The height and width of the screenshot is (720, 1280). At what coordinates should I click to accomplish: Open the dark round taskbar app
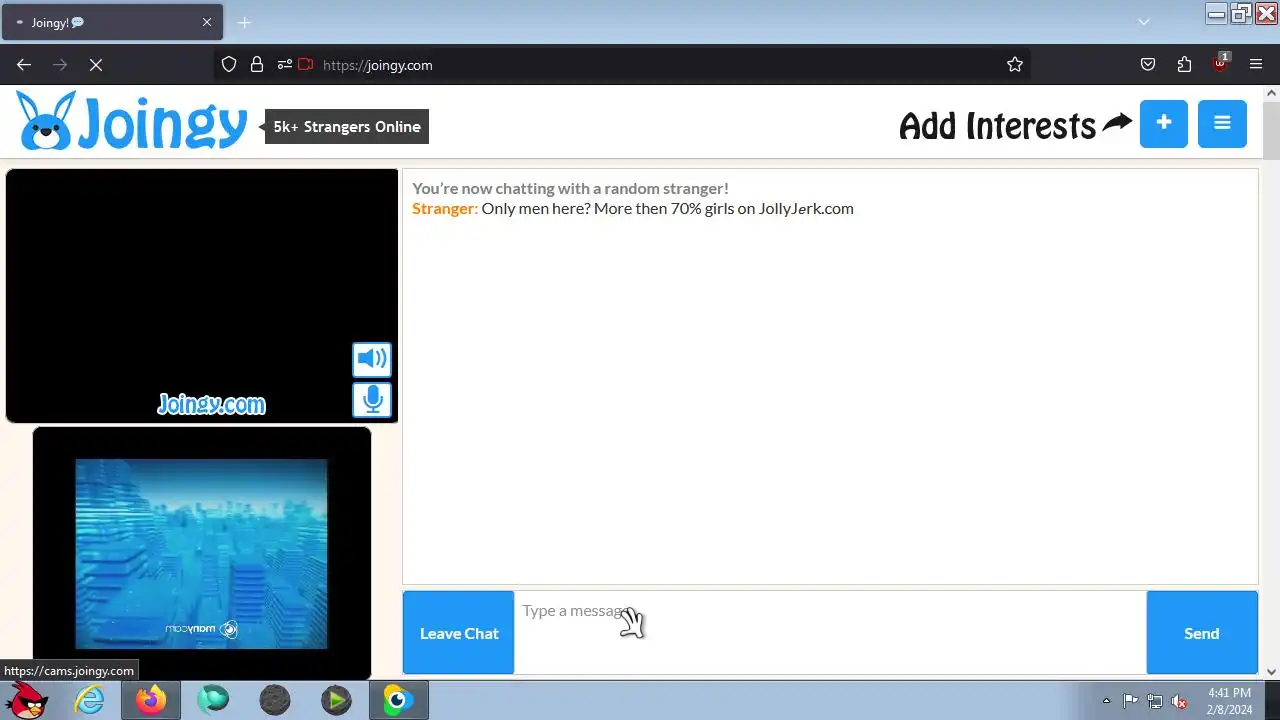pos(275,701)
